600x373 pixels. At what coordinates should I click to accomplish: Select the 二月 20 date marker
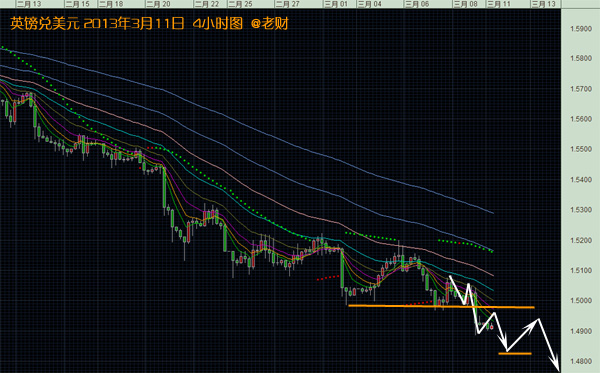(x=158, y=4)
